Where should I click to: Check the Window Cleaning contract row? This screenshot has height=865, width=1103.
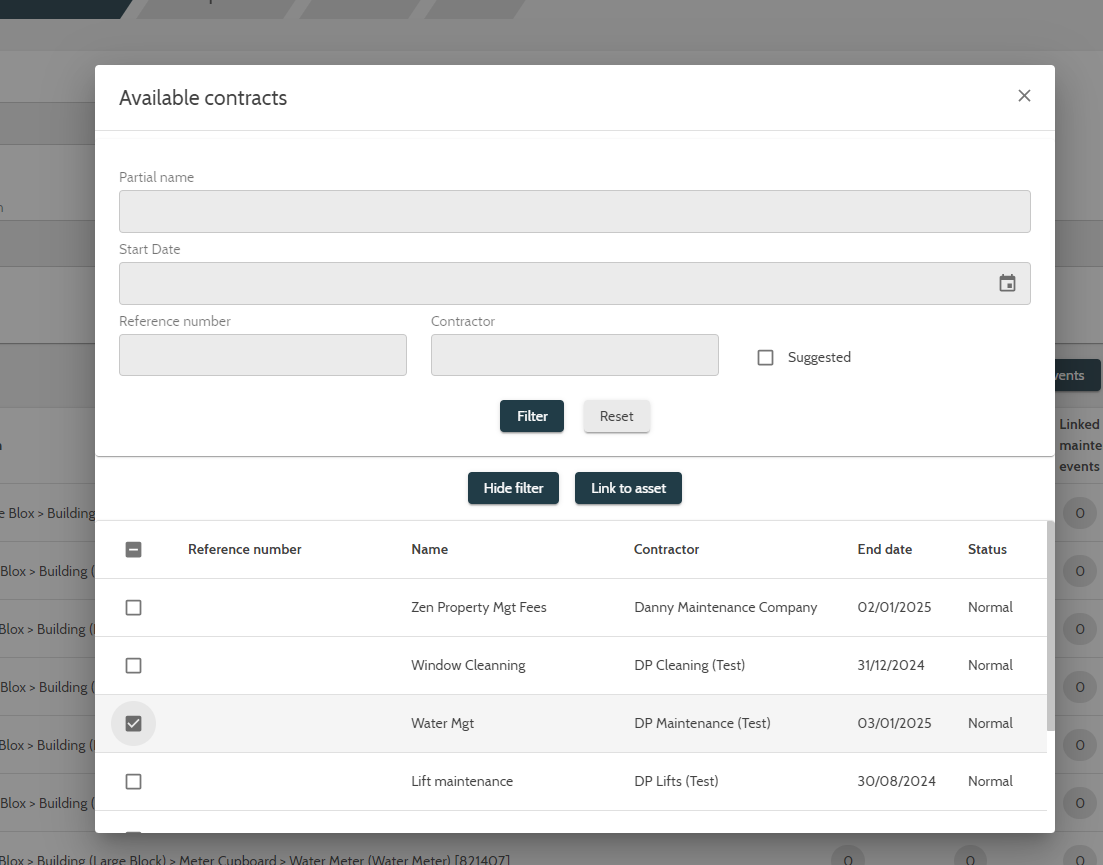pos(133,665)
